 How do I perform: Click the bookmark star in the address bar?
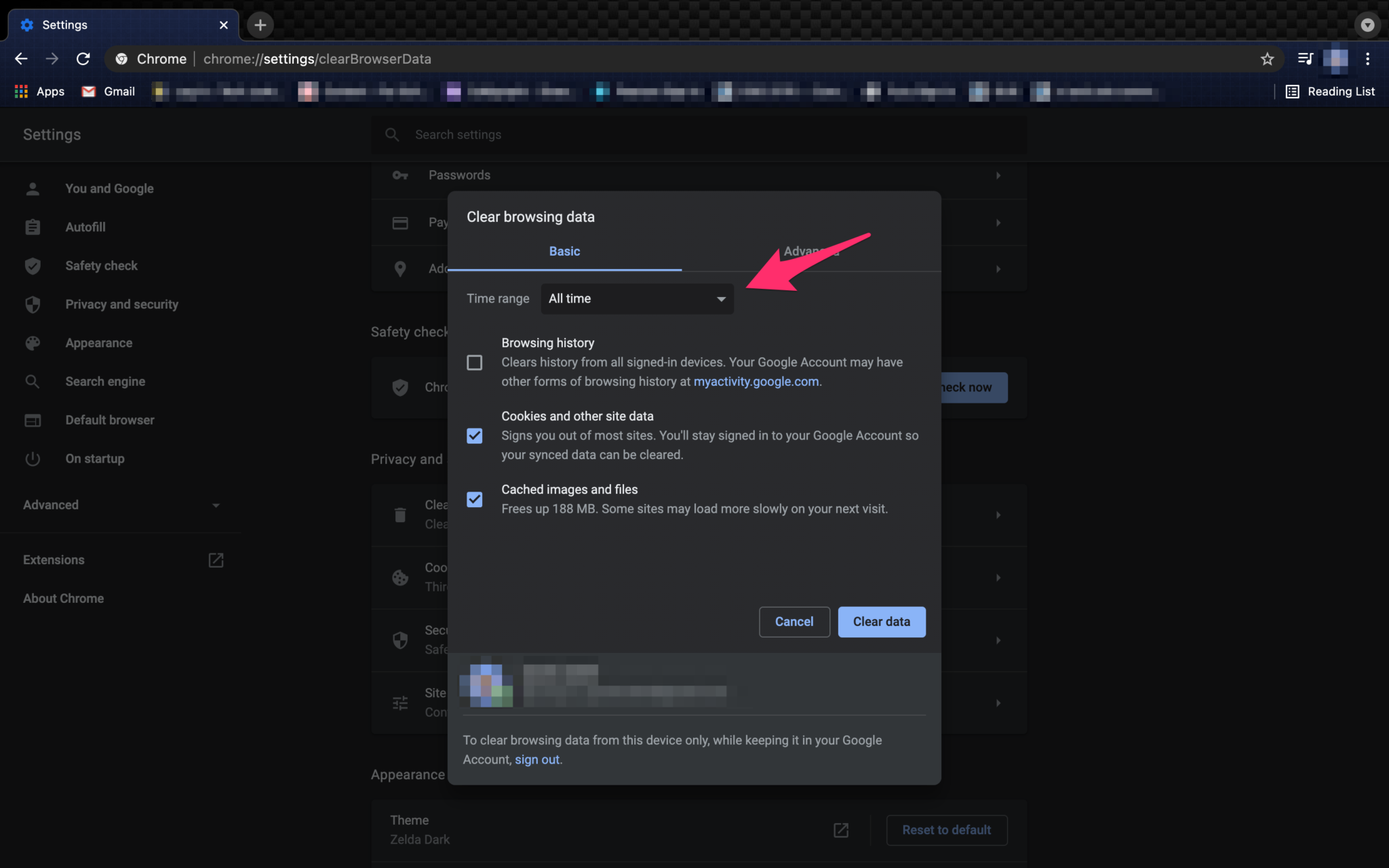click(1267, 59)
